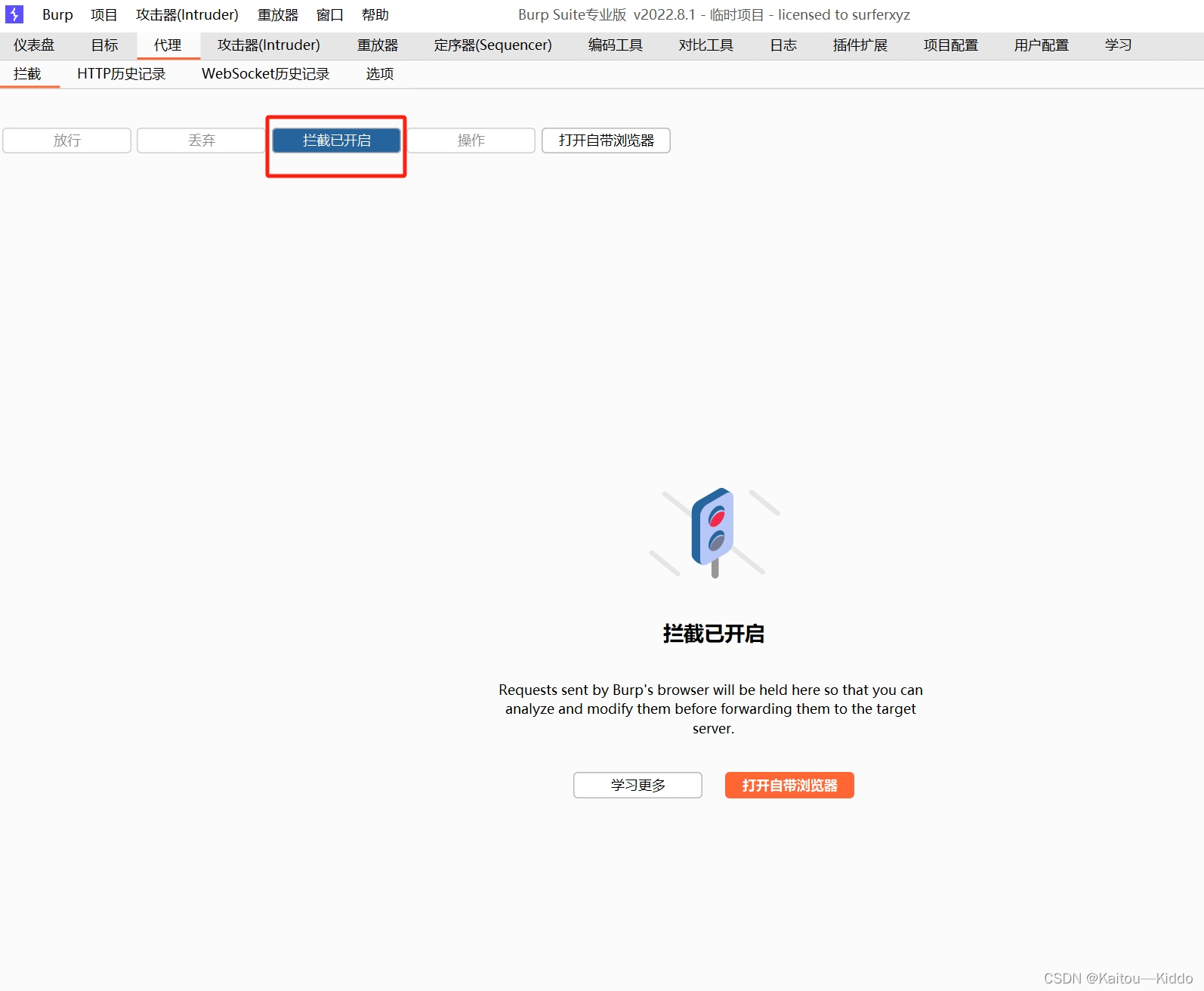This screenshot has height=991, width=1204.
Task: Click the 'Requests sent by Burp's browser' description
Action: (712, 709)
